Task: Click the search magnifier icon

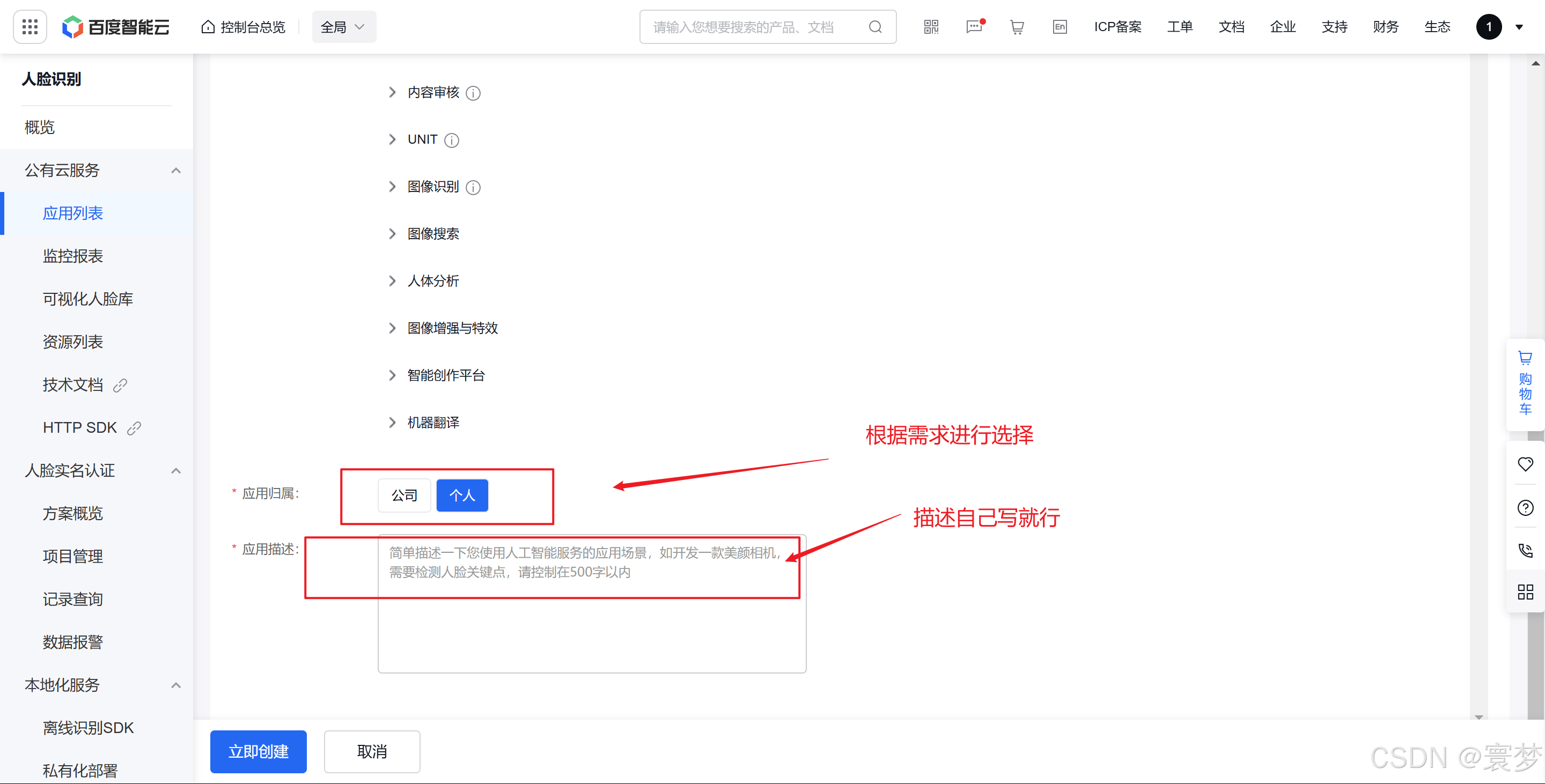Action: click(875, 27)
